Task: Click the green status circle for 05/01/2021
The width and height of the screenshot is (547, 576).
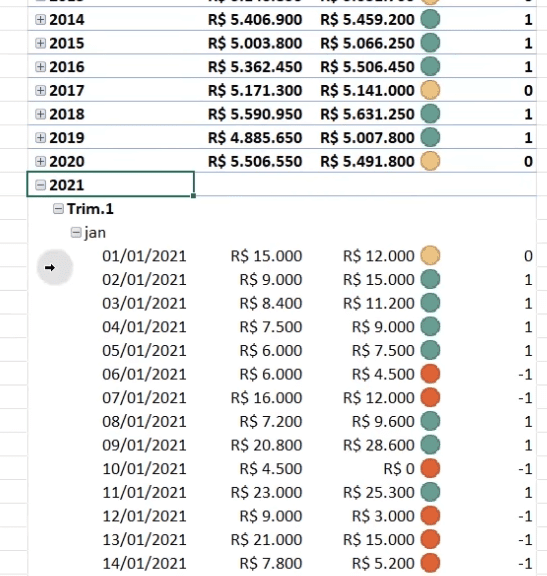Action: point(430,350)
